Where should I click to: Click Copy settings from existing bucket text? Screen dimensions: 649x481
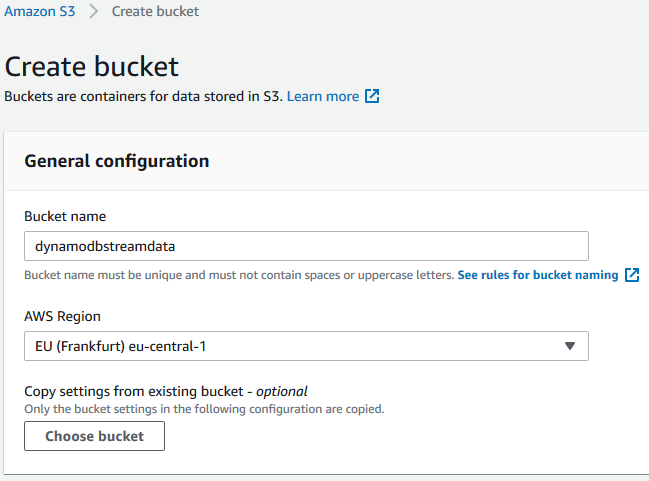(x=166, y=391)
